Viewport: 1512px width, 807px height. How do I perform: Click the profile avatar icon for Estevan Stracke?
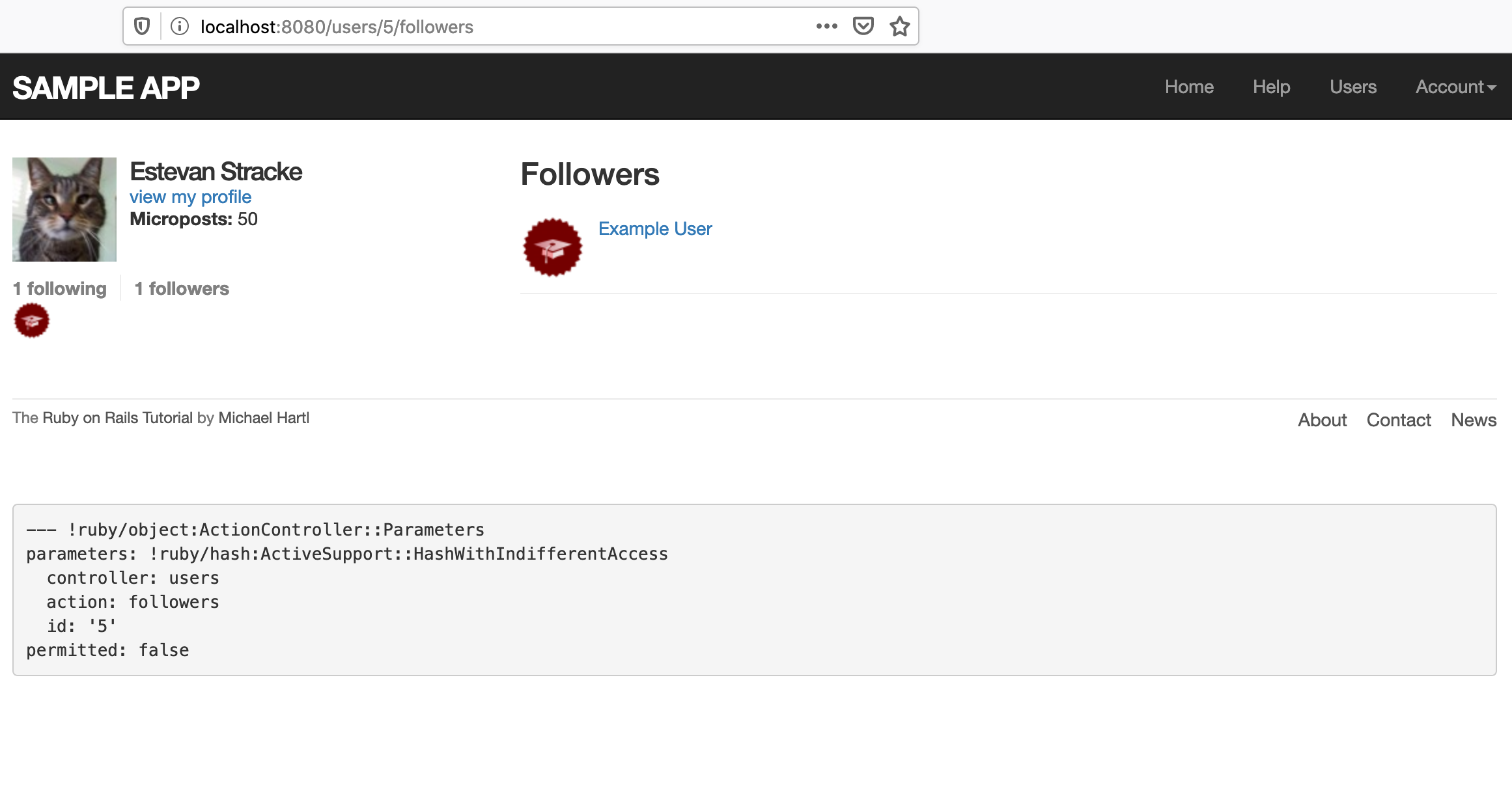click(x=63, y=209)
